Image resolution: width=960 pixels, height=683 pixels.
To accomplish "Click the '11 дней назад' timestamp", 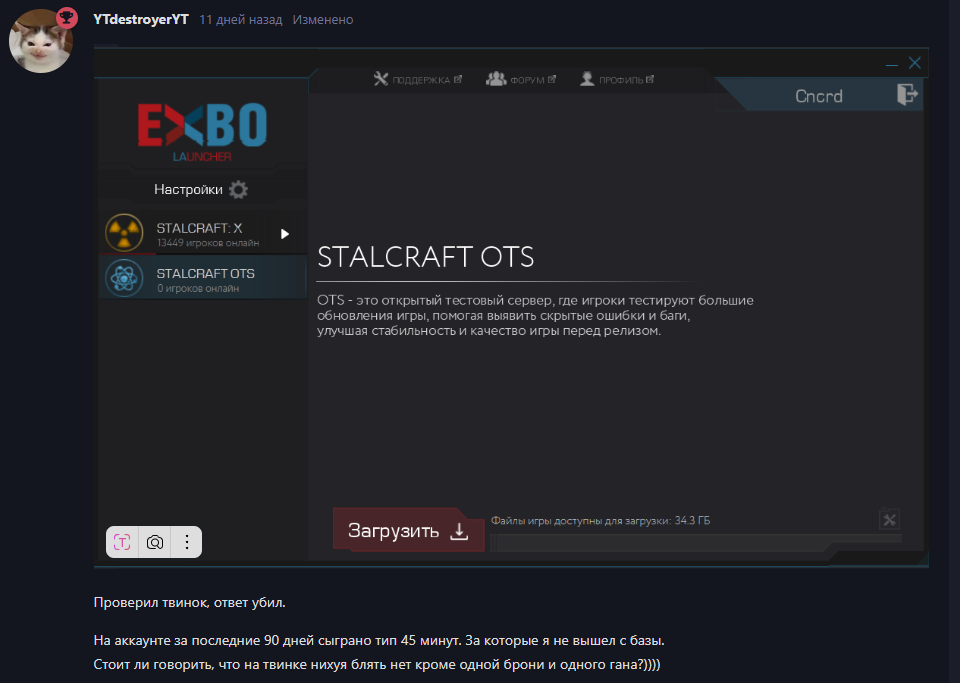I will tap(241, 20).
